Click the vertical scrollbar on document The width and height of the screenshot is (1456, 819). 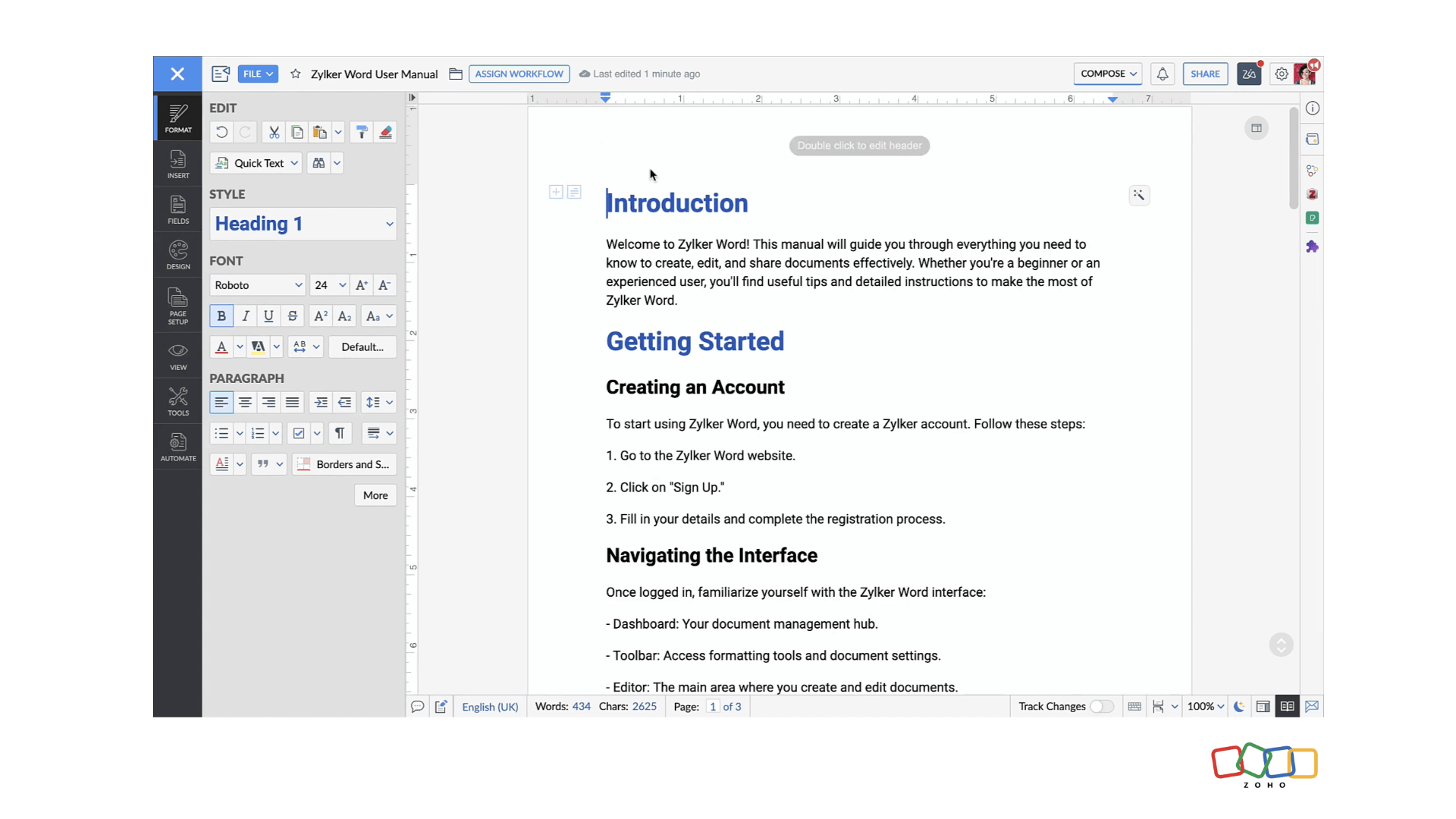point(1294,159)
